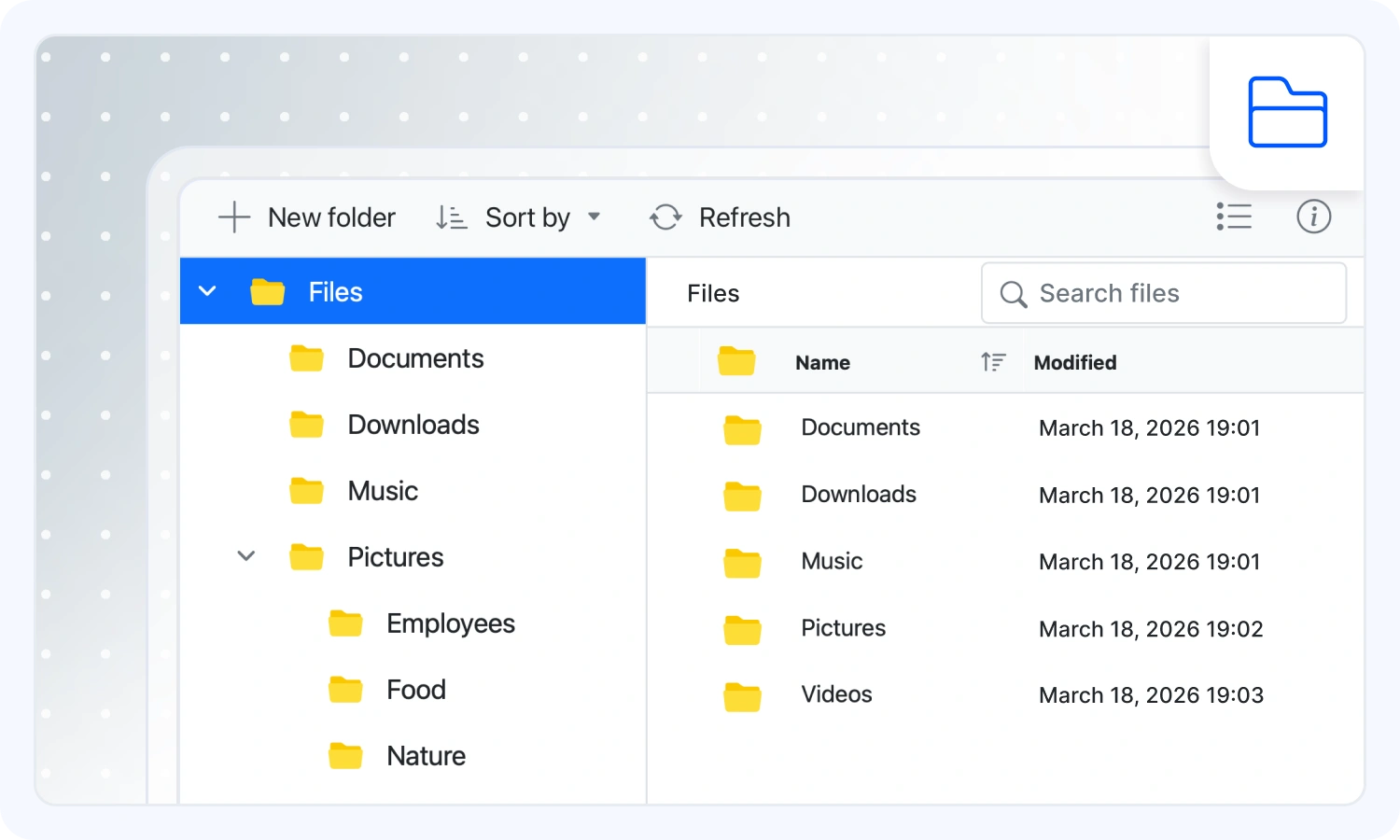1400x840 pixels.
Task: Open the Sort by dropdown arrow
Action: 594,217
